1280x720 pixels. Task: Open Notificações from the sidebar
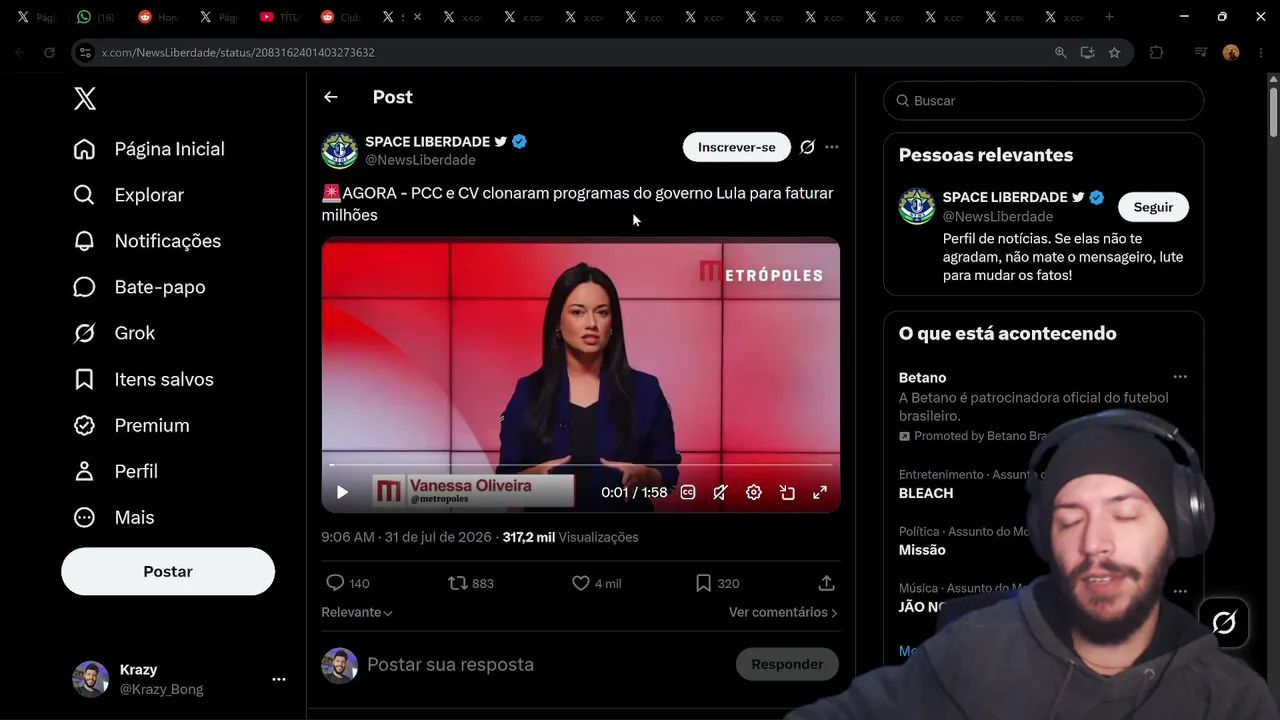[147, 241]
